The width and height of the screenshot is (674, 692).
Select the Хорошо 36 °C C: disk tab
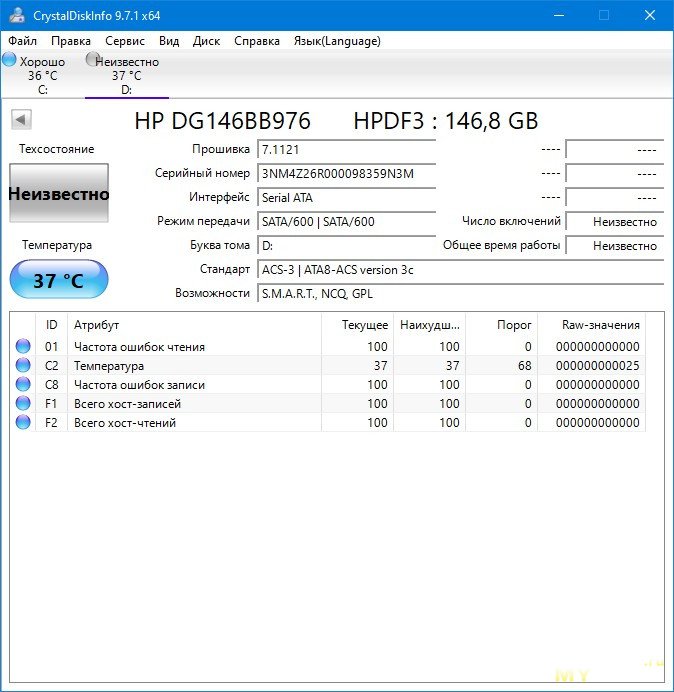point(41,75)
